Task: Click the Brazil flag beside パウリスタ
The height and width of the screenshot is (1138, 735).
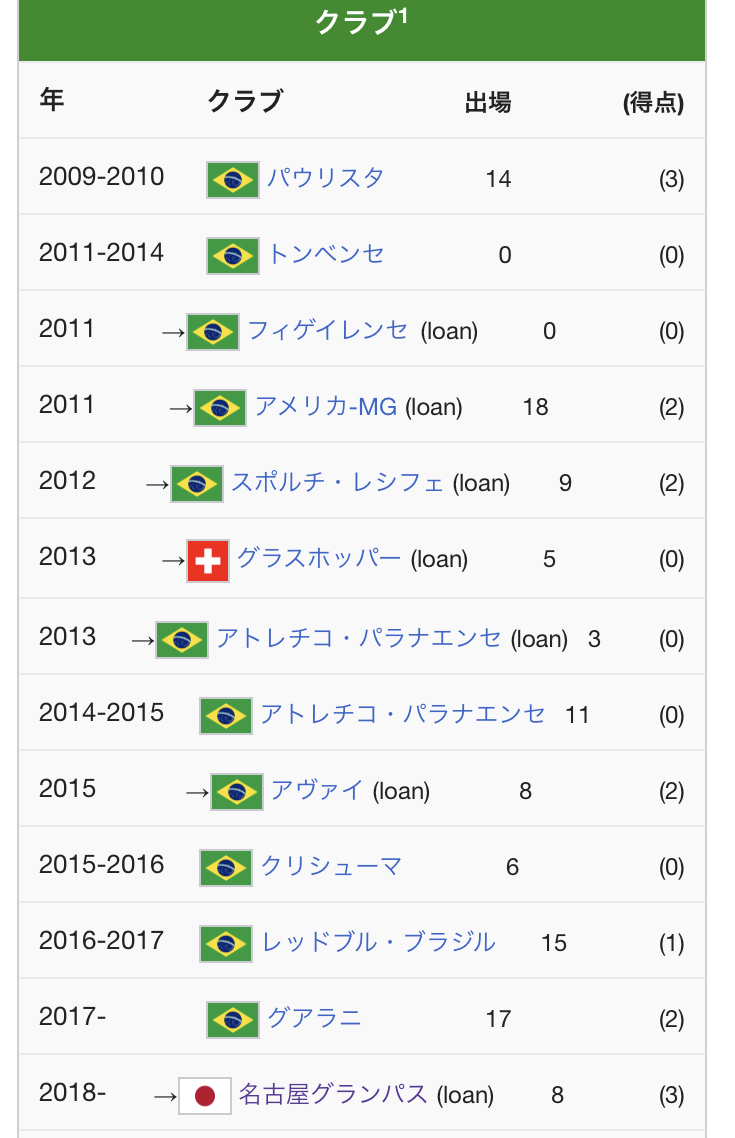Action: coord(233,180)
